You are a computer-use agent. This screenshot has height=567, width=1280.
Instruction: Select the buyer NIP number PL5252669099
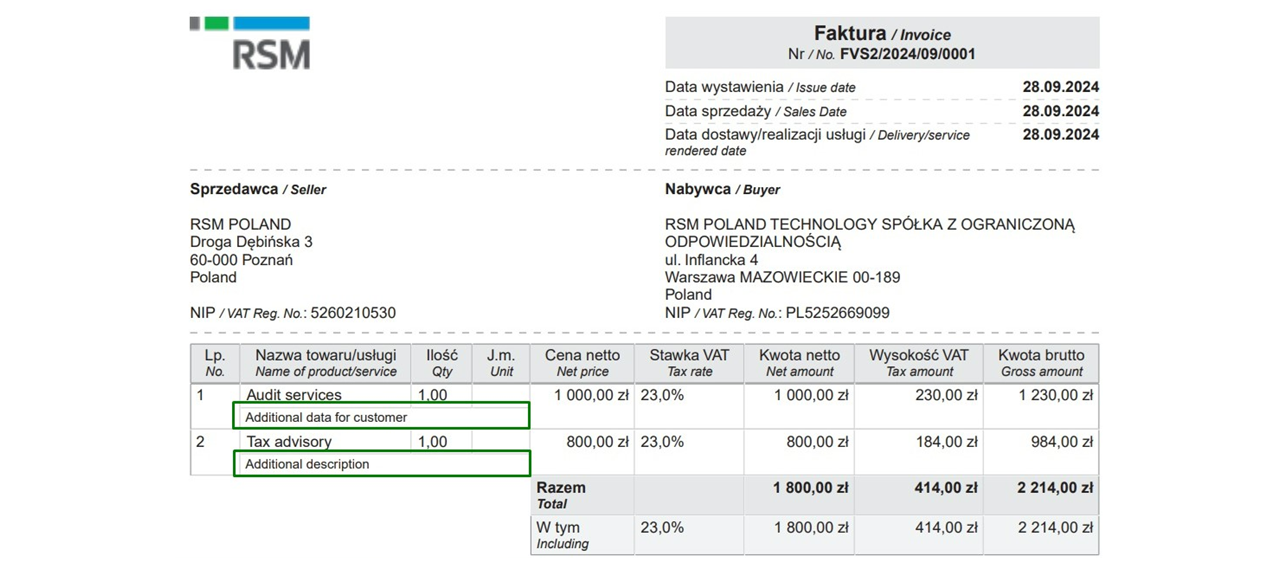[837, 313]
